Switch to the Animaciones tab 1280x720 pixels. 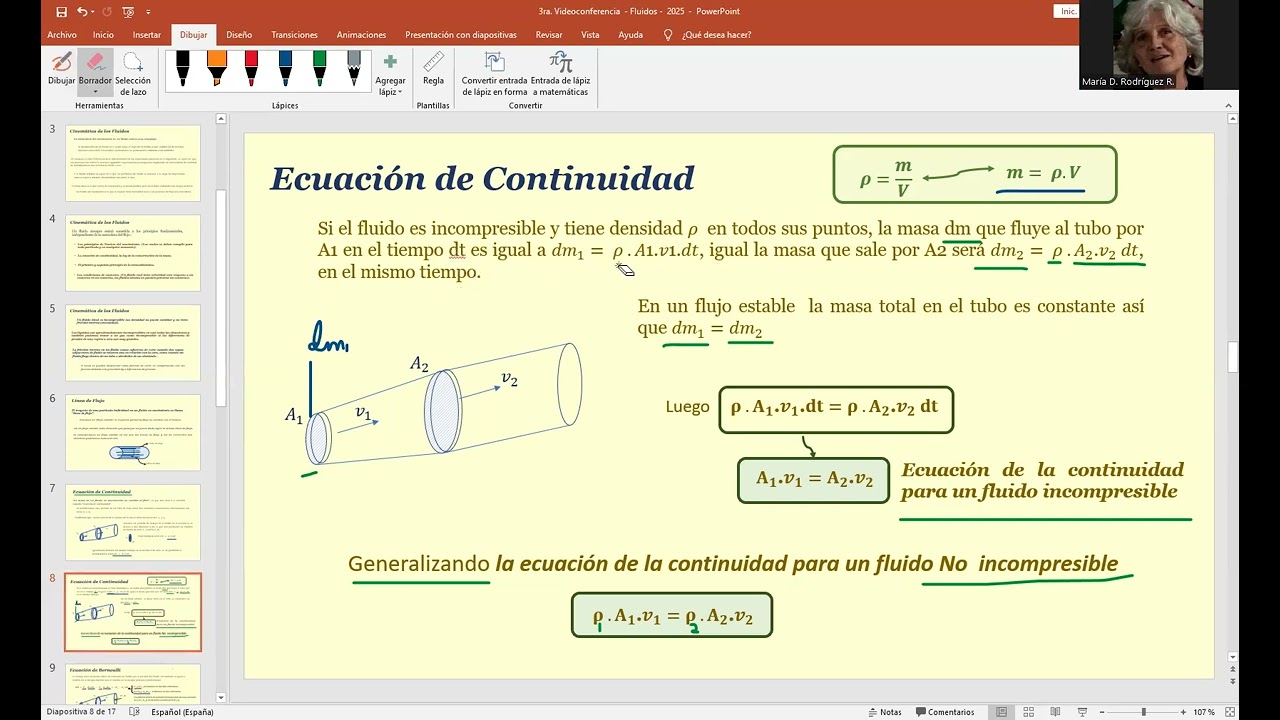tap(361, 35)
